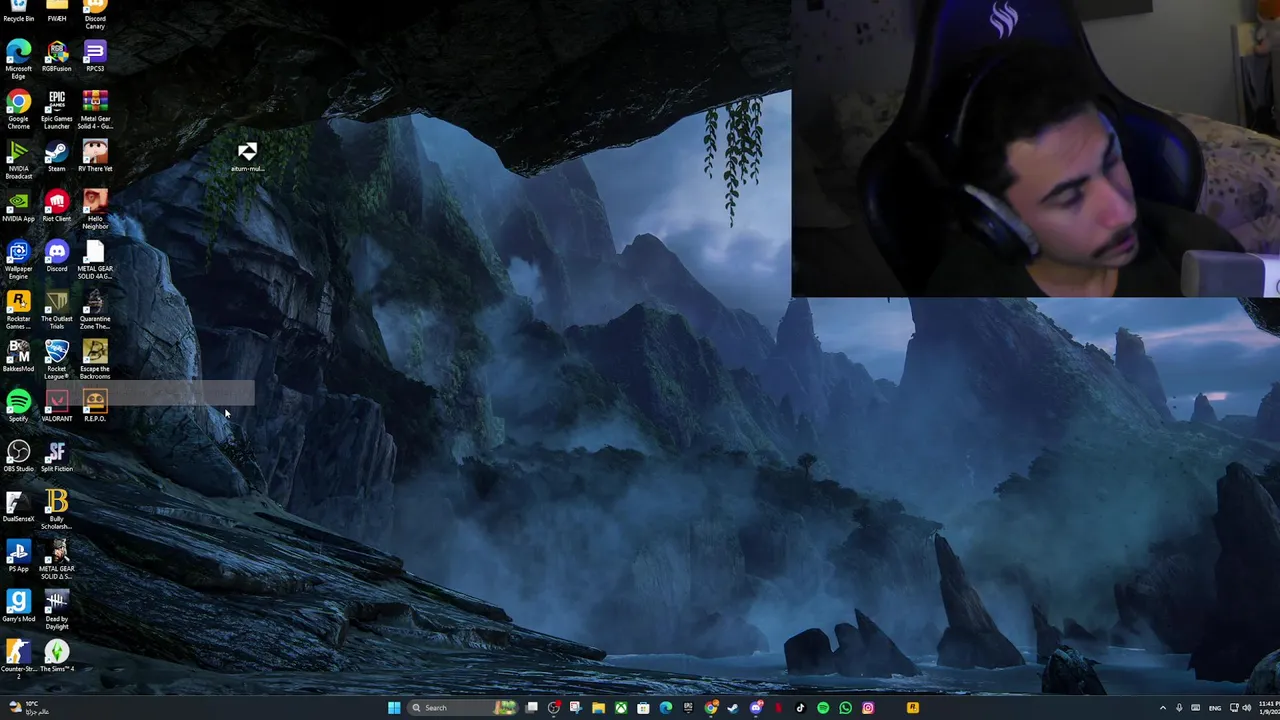Select the Hello Neighbor game icon
Viewport: 1280px width, 720px height.
click(x=95, y=209)
